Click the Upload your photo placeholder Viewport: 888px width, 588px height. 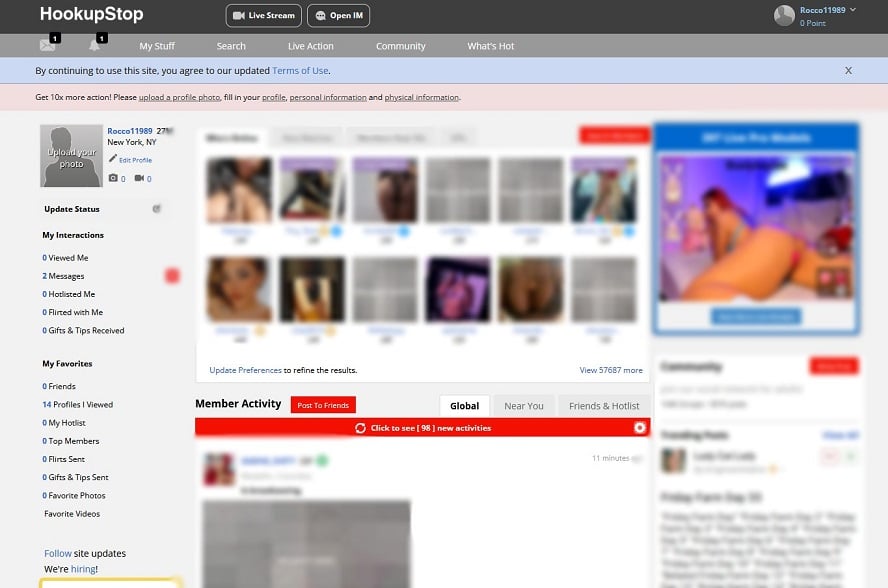pos(71,156)
